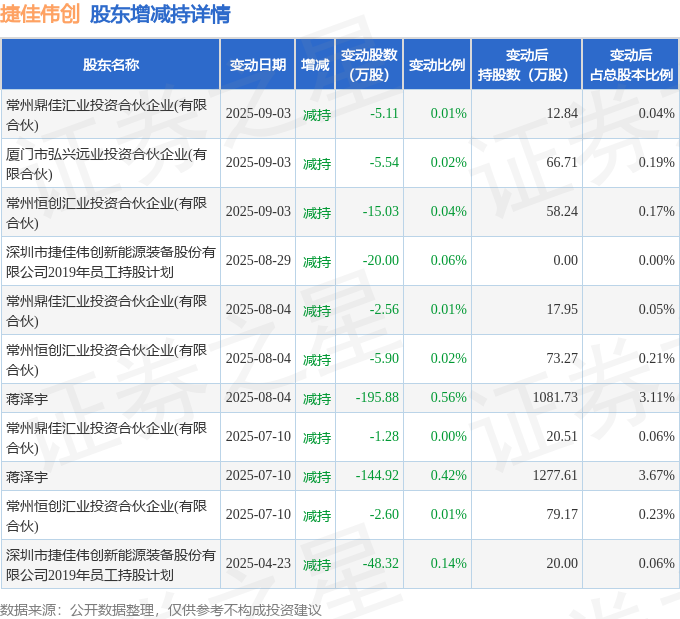Click the -20.00 share change value
Viewport: 680px width, 619px height.
click(381, 260)
